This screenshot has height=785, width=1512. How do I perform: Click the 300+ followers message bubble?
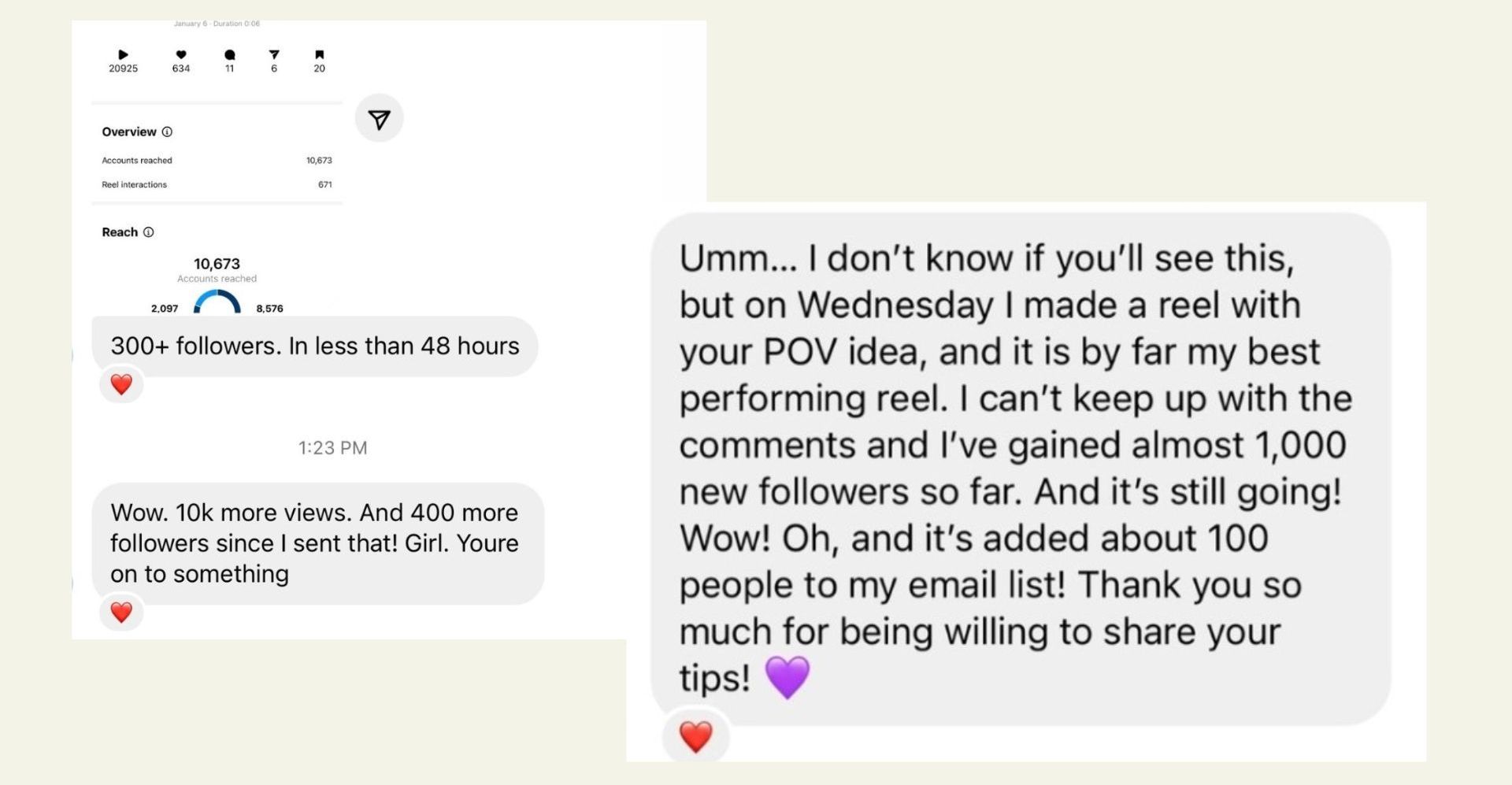click(x=315, y=346)
